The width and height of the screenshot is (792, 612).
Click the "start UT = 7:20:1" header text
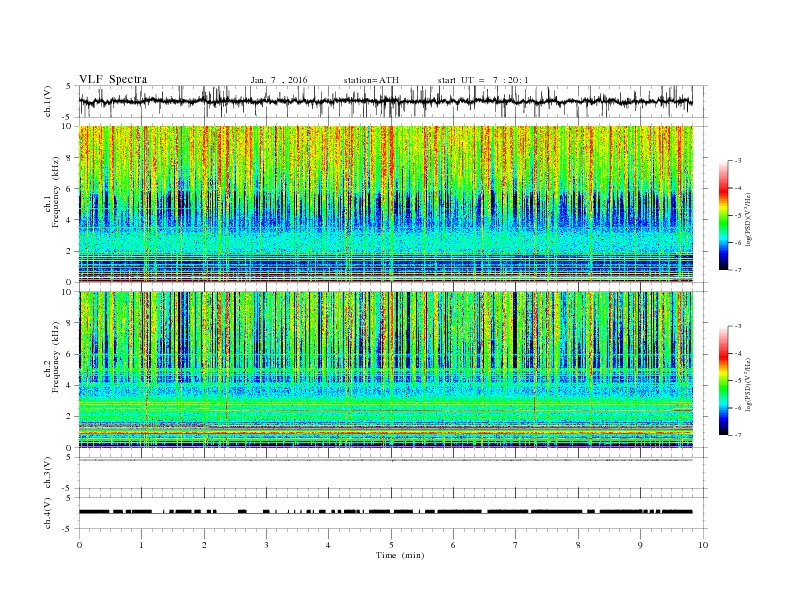[x=483, y=80]
